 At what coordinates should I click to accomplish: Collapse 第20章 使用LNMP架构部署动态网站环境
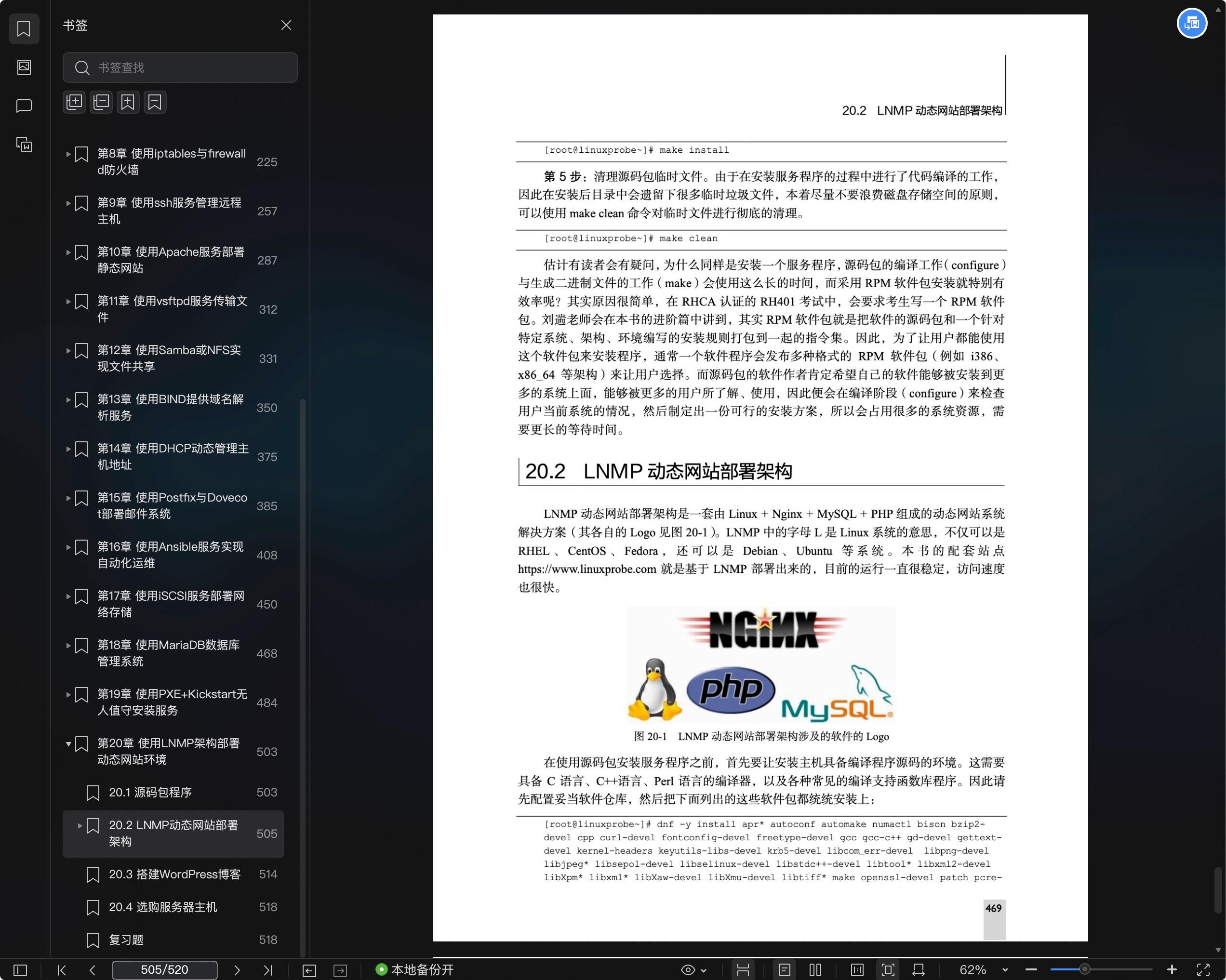click(x=68, y=743)
